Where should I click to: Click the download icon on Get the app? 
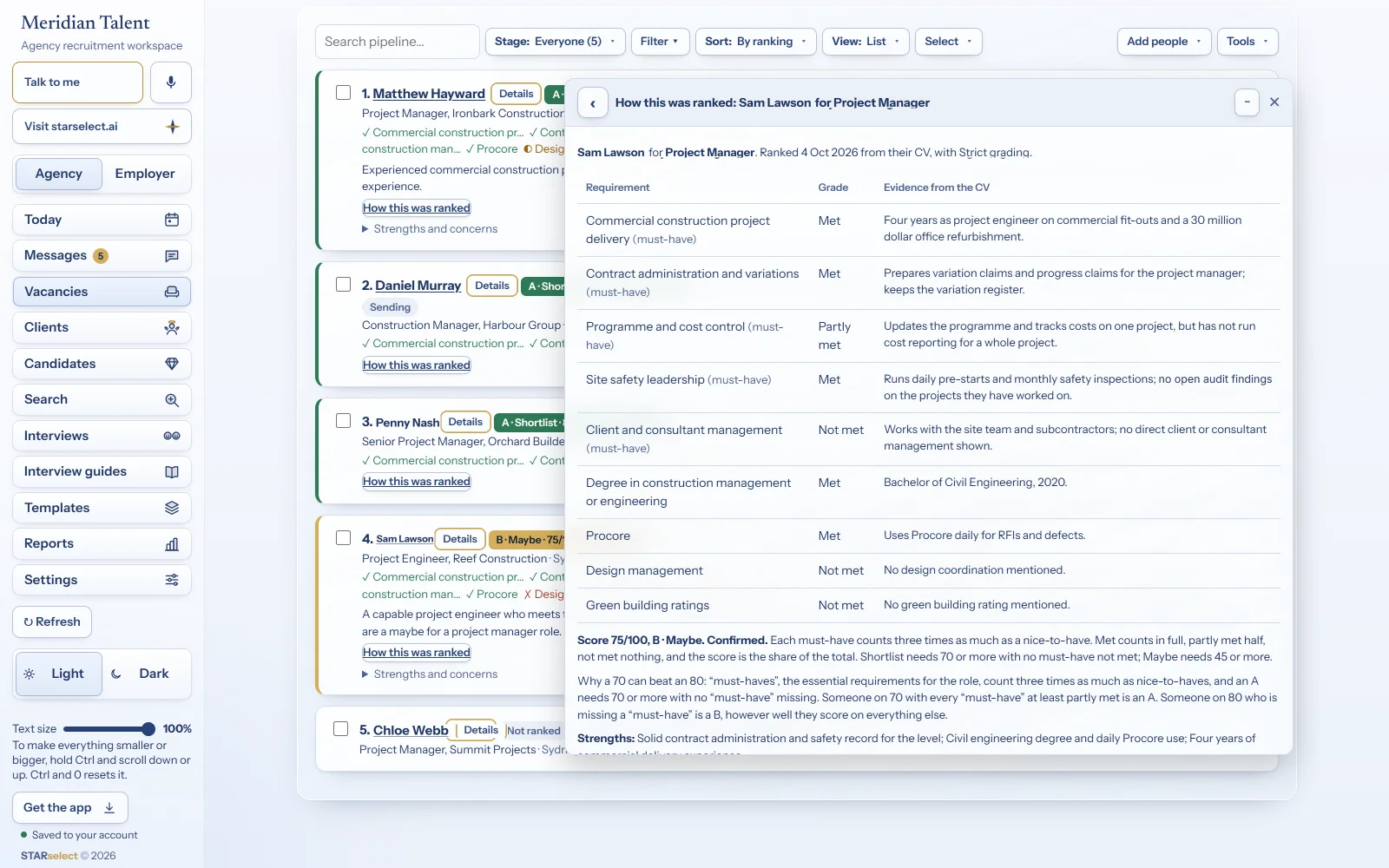[109, 807]
